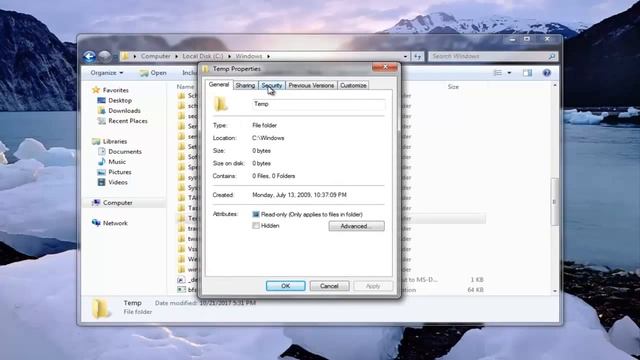Image resolution: width=640 pixels, height=360 pixels.
Task: Open the Security tab in Temp Properties
Action: [272, 85]
